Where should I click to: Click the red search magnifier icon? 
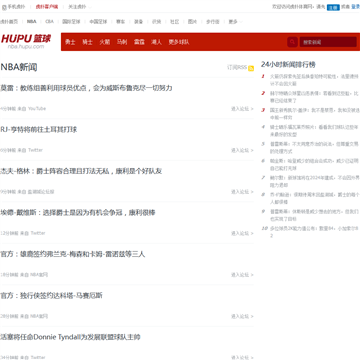292,42
